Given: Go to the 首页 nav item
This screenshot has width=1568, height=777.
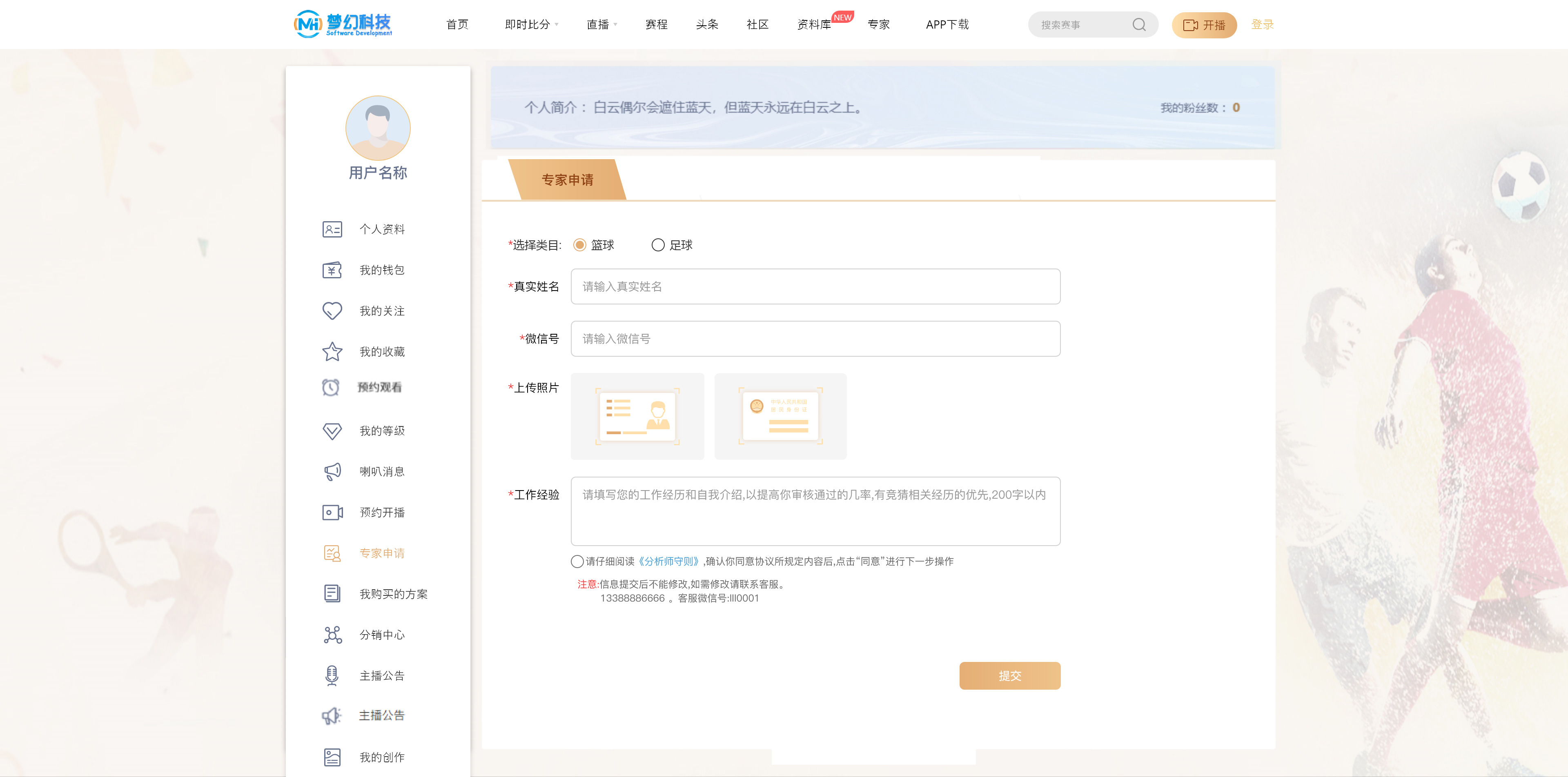Looking at the screenshot, I should click(x=457, y=24).
